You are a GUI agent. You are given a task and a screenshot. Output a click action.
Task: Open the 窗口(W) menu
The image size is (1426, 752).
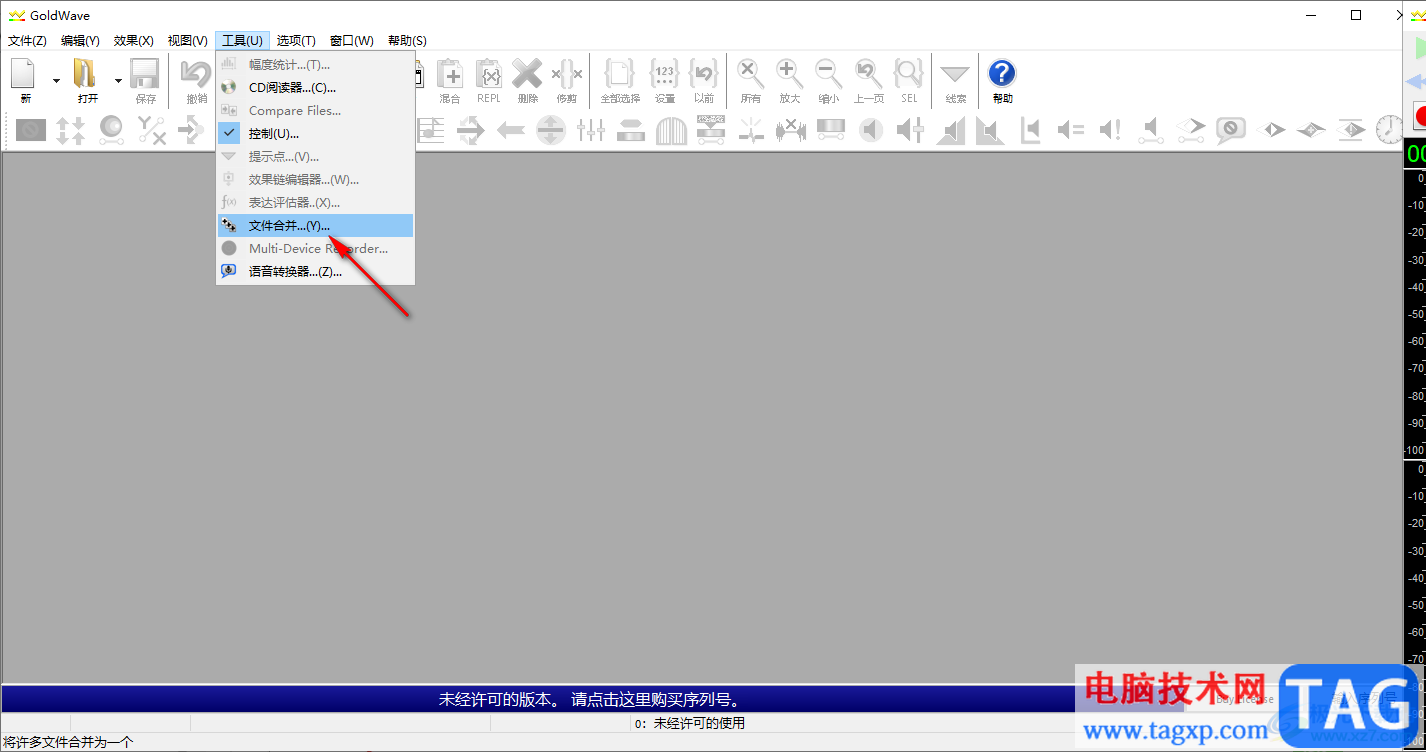(352, 41)
